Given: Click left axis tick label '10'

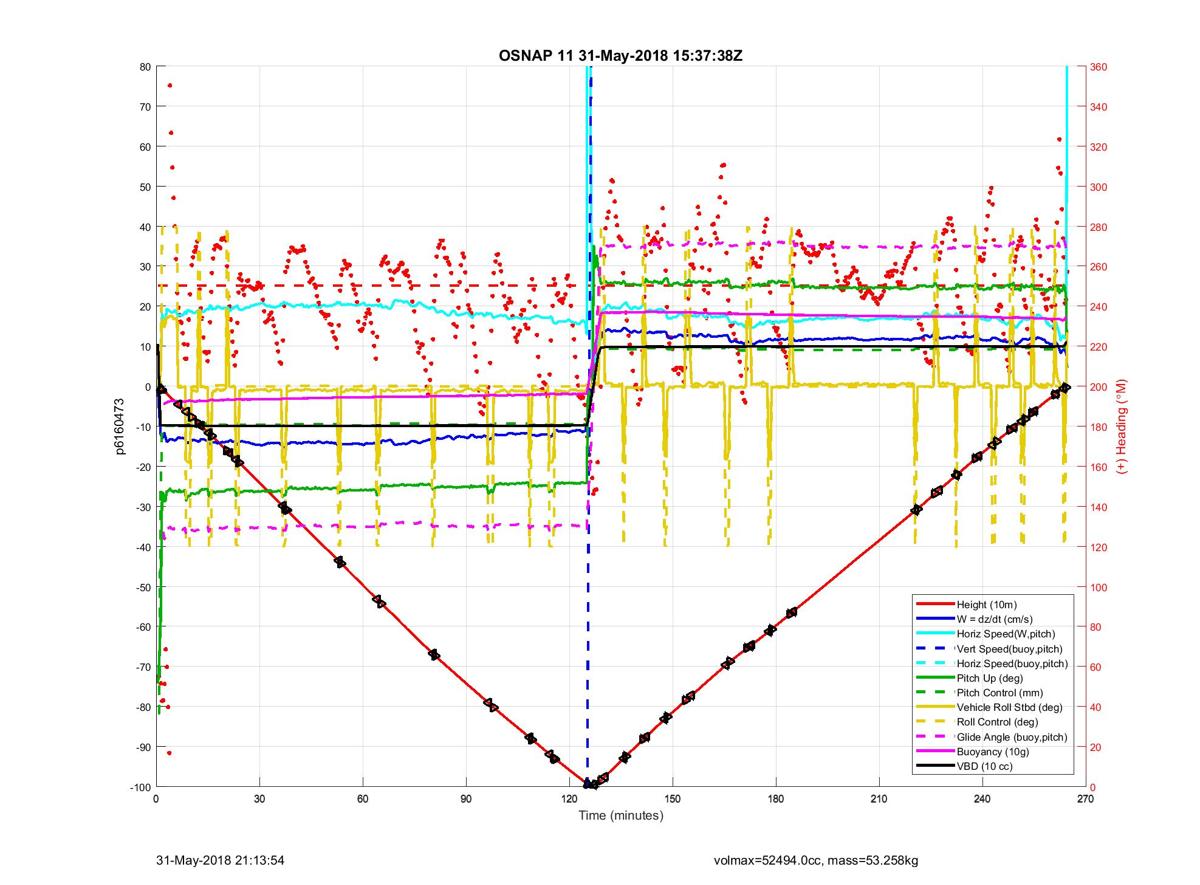Looking at the screenshot, I should [144, 347].
